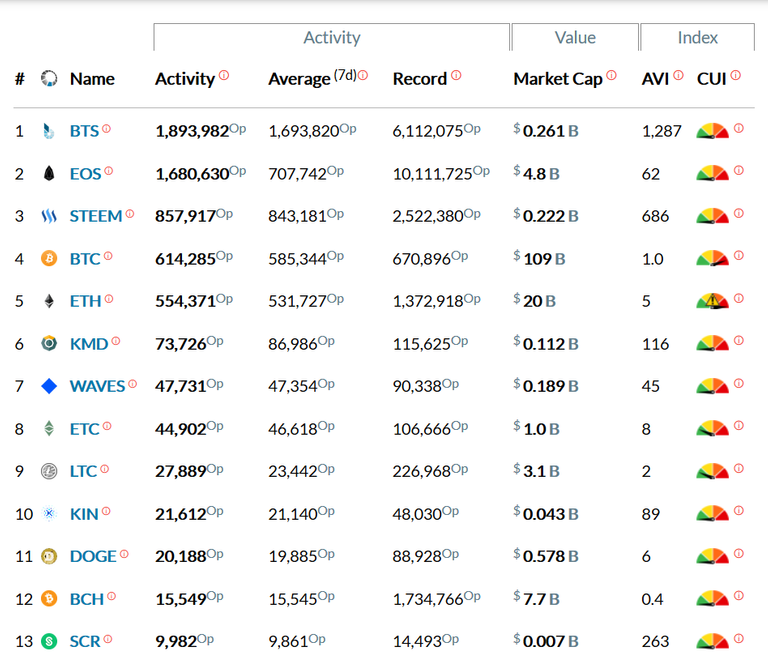Sort by the Name column header
768x668 pixels.
[92, 79]
